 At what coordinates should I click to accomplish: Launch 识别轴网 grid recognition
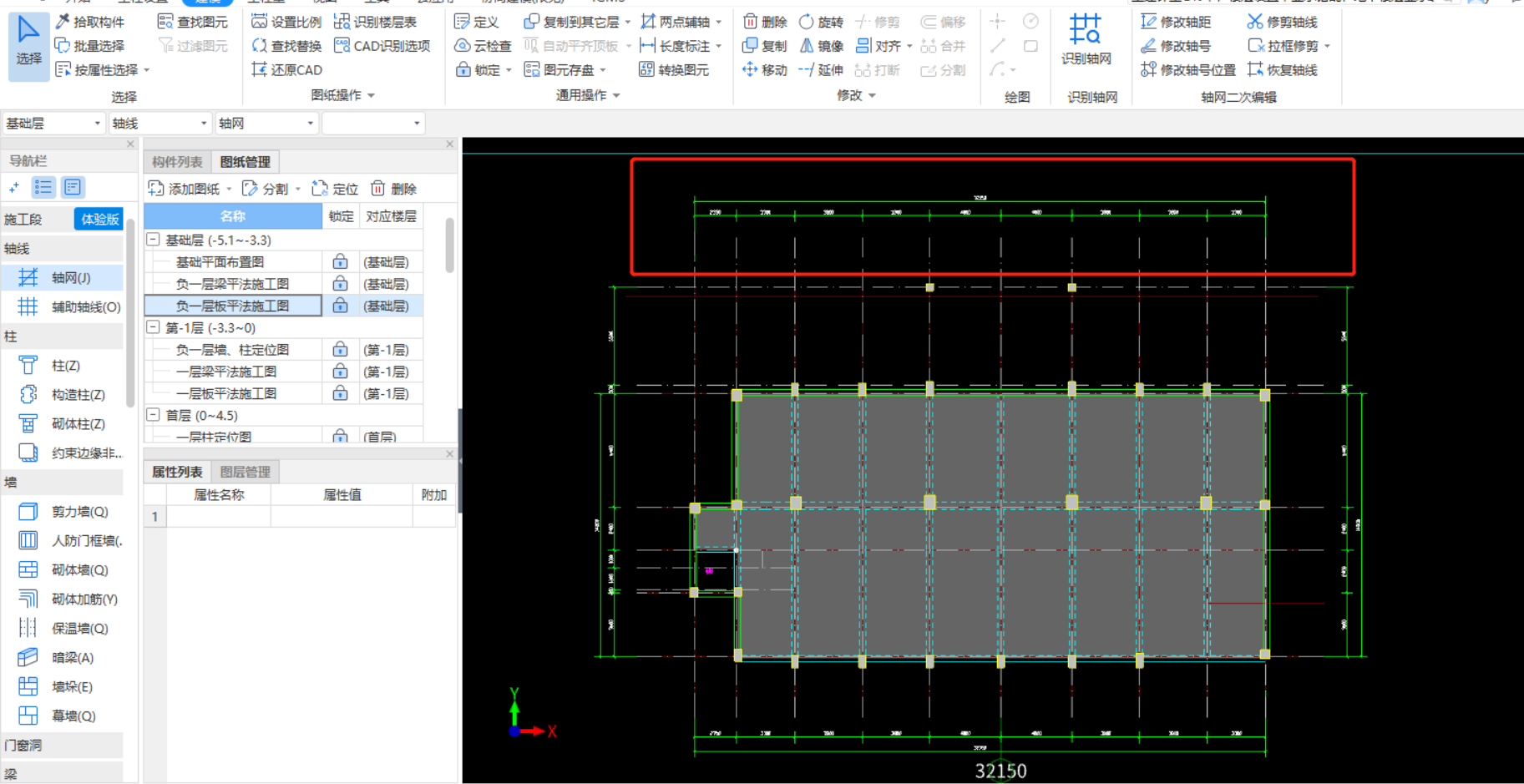pos(1086,40)
